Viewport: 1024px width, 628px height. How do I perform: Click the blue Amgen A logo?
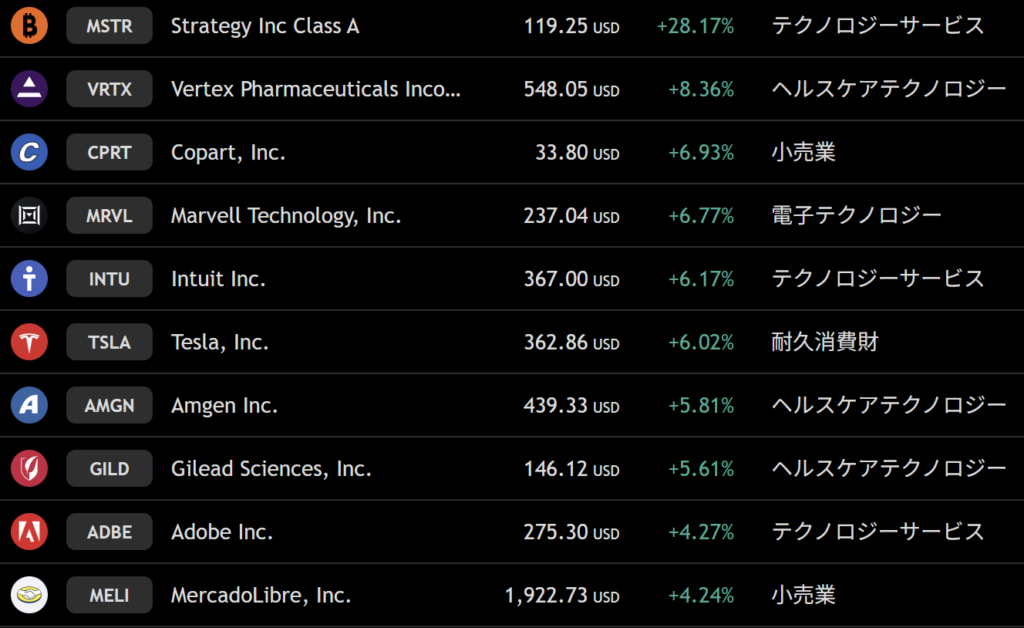coord(29,405)
